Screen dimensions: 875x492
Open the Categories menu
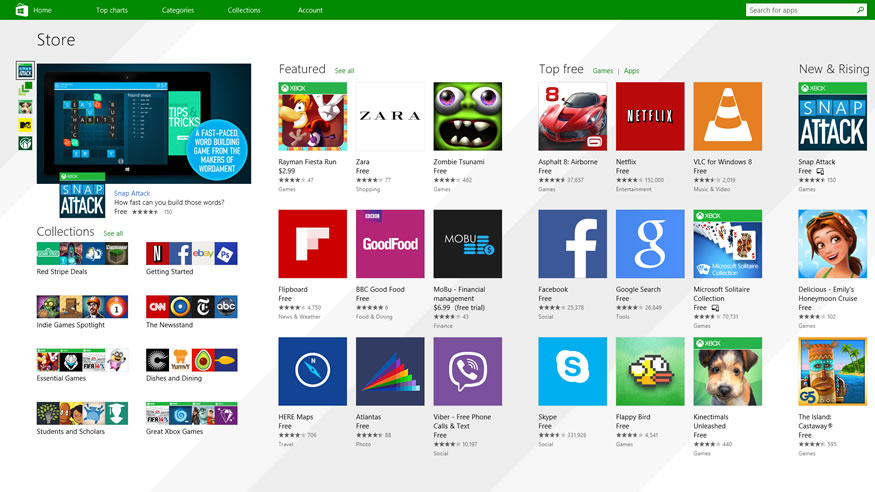coord(178,10)
